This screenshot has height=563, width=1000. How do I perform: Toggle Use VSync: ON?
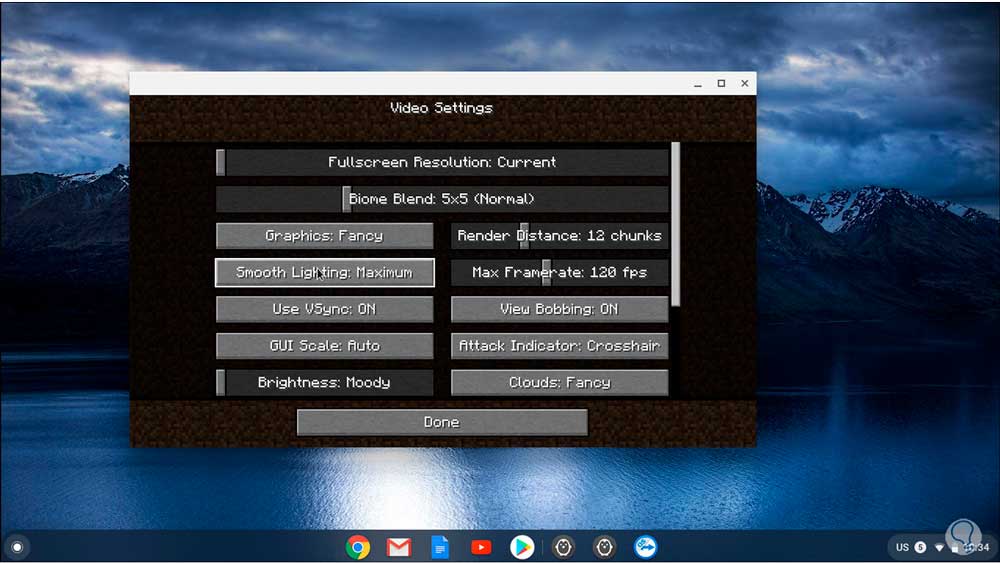[x=325, y=309]
